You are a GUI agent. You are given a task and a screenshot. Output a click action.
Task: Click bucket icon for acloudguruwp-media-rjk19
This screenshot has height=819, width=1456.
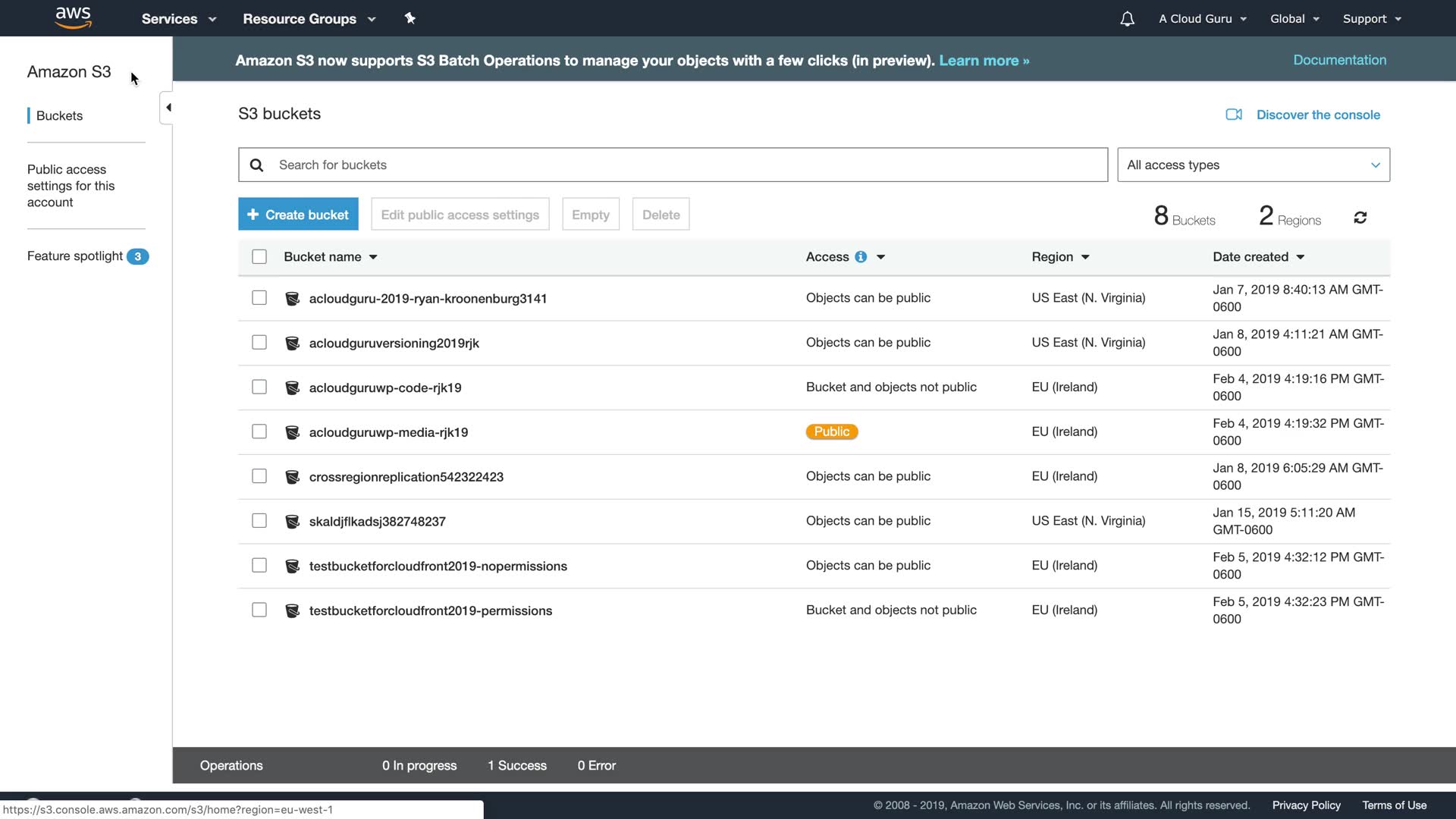(x=292, y=432)
